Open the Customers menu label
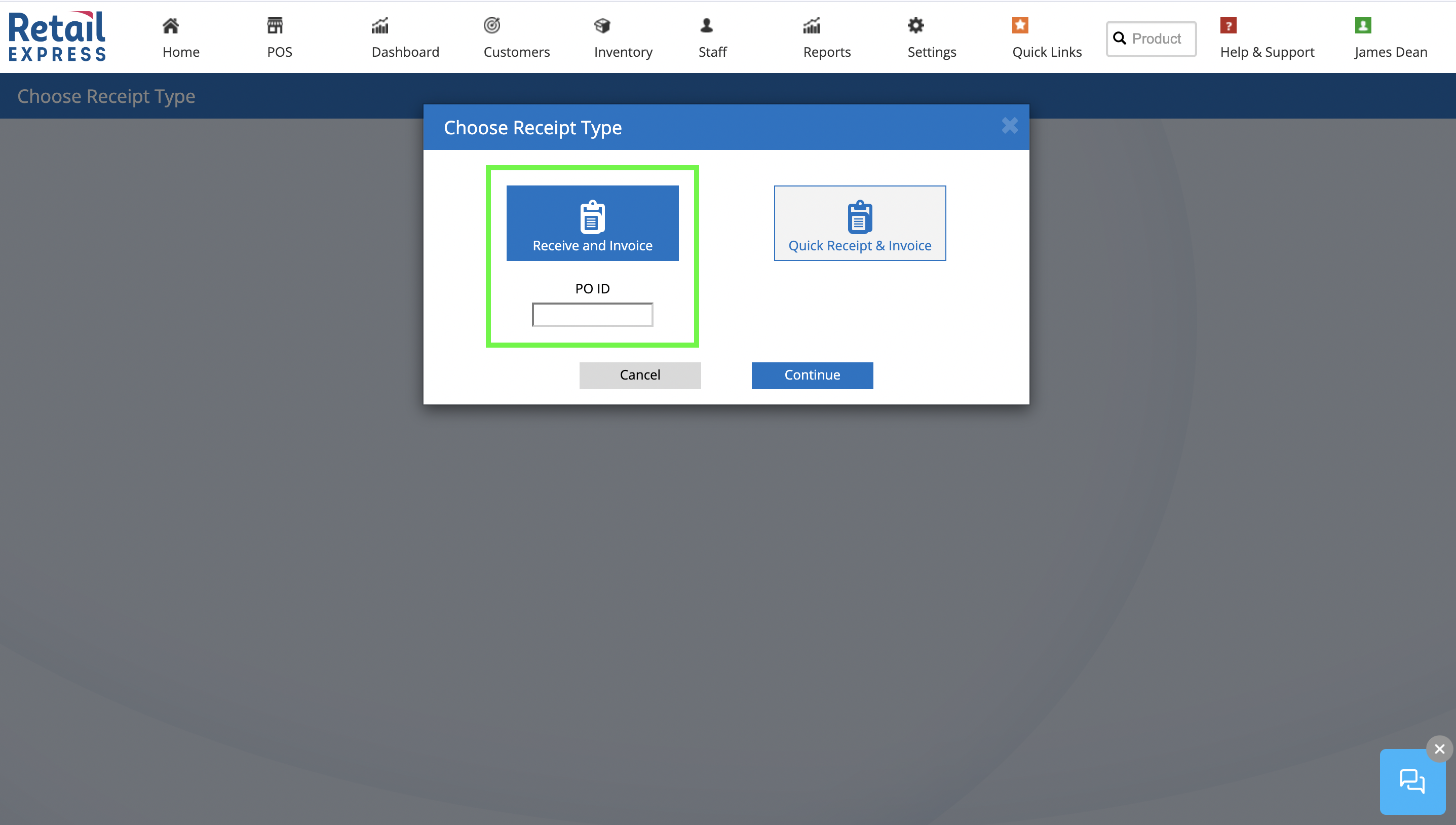The width and height of the screenshot is (1456, 825). 516,52
